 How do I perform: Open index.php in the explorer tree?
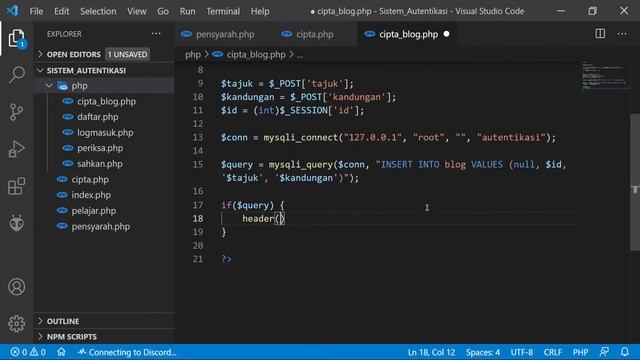click(91, 195)
